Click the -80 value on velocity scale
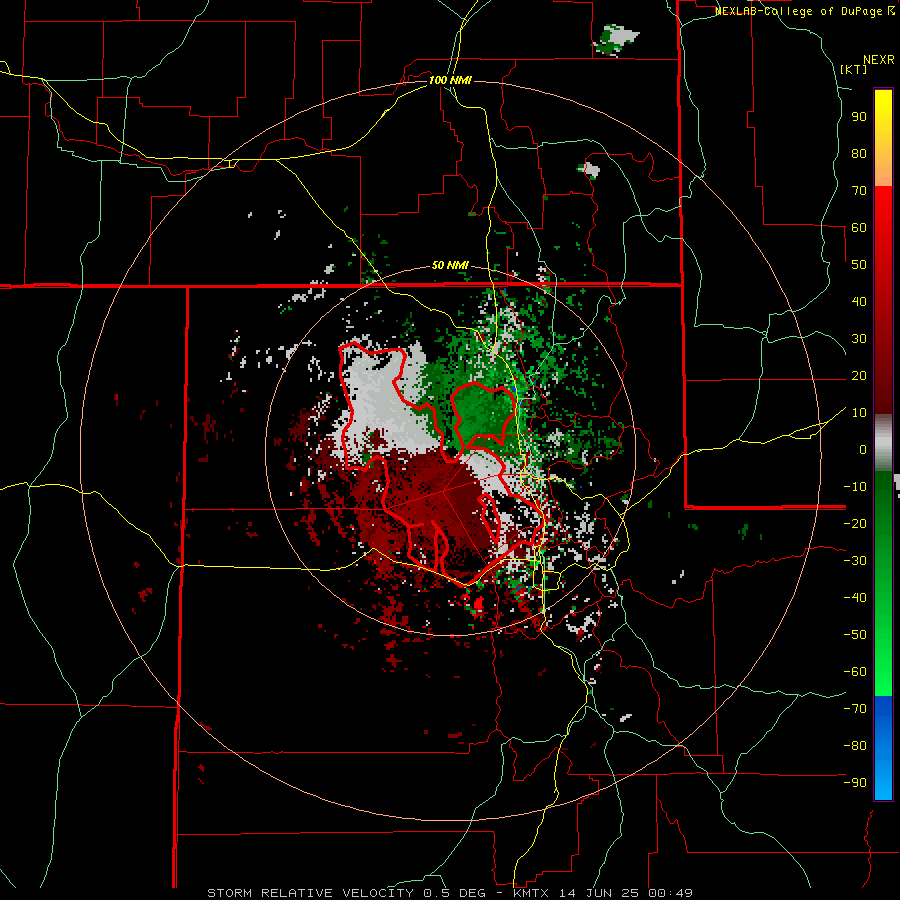This screenshot has width=900, height=900. 855,746
